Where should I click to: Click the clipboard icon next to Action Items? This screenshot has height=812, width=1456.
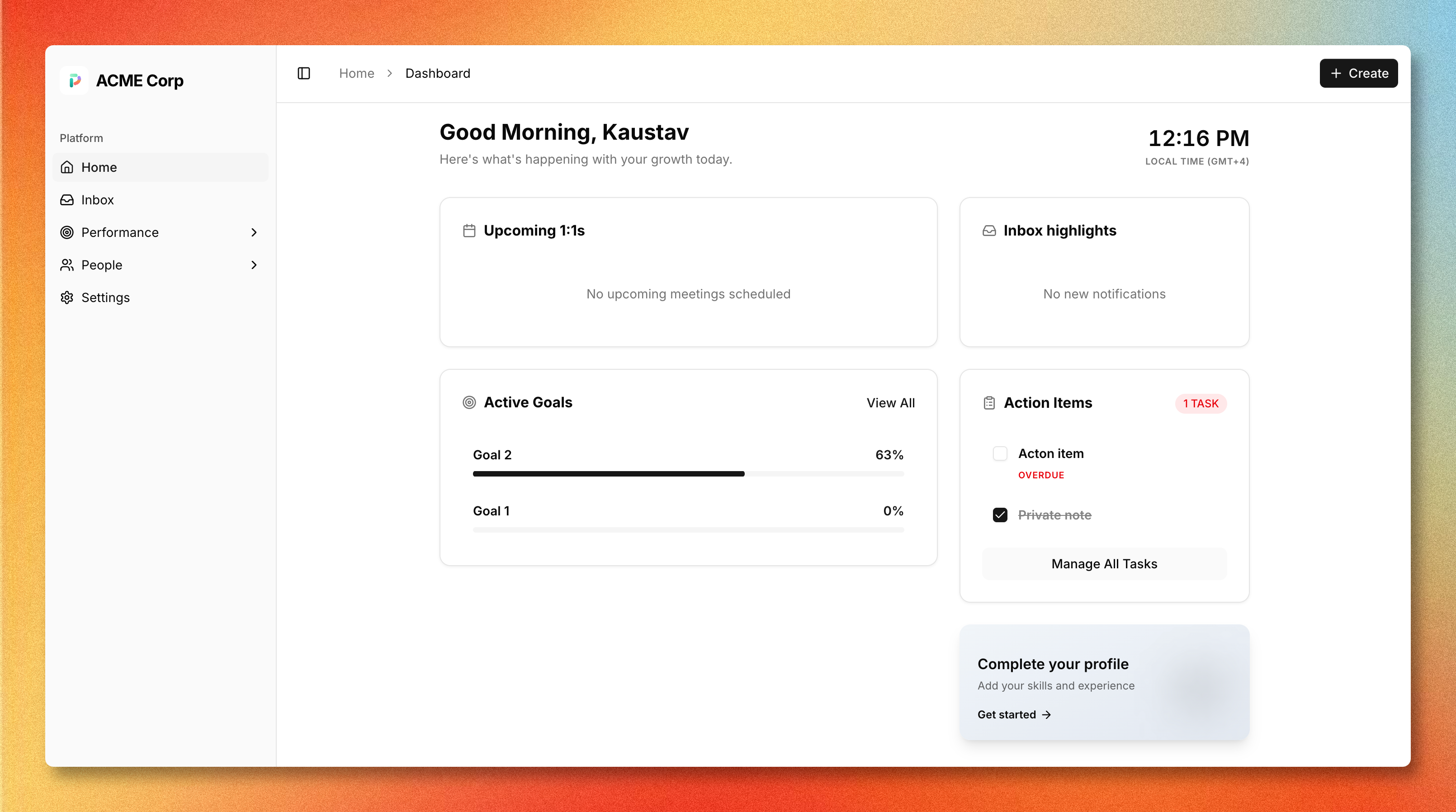coord(988,402)
